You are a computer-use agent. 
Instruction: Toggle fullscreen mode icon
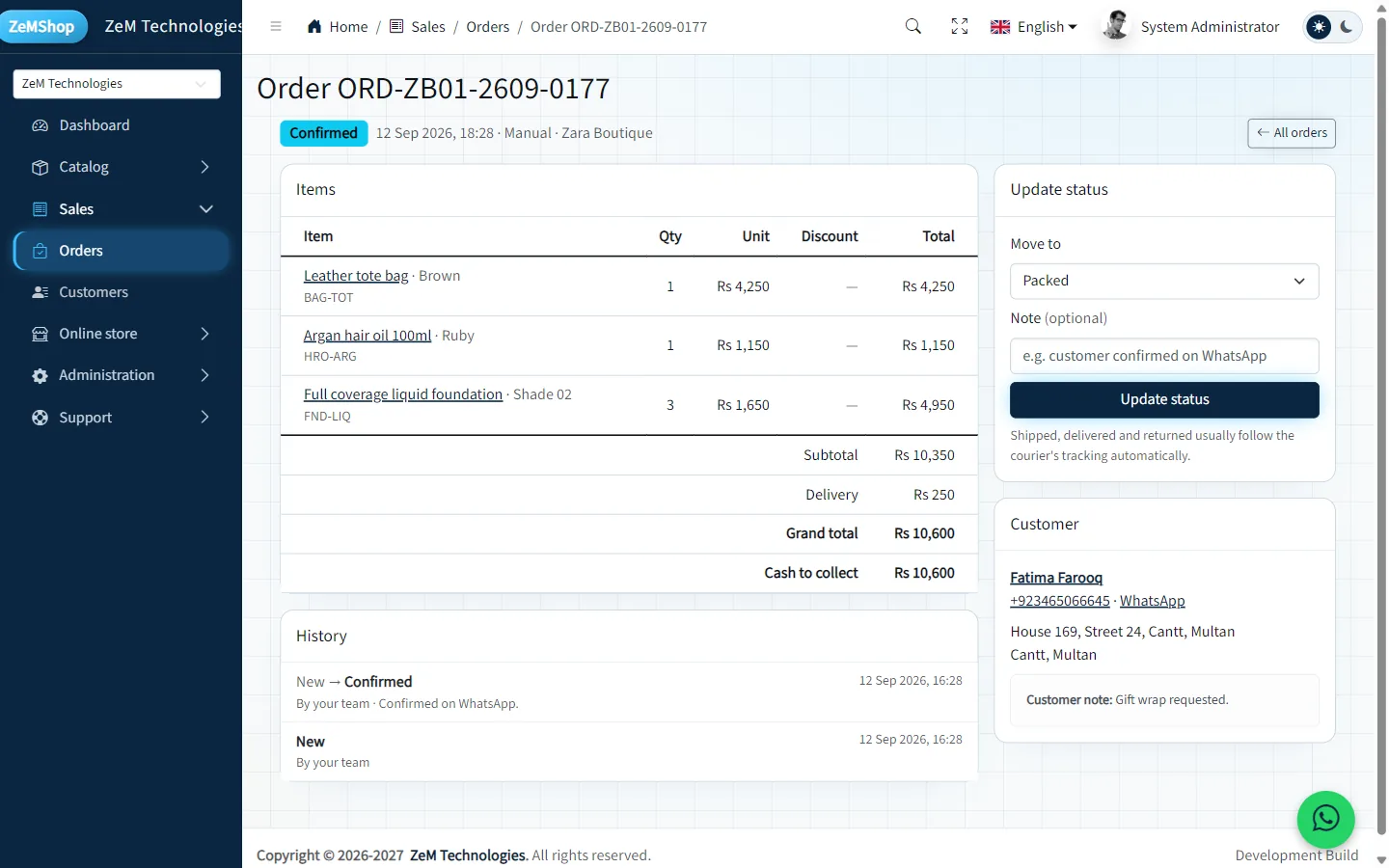coord(959,27)
